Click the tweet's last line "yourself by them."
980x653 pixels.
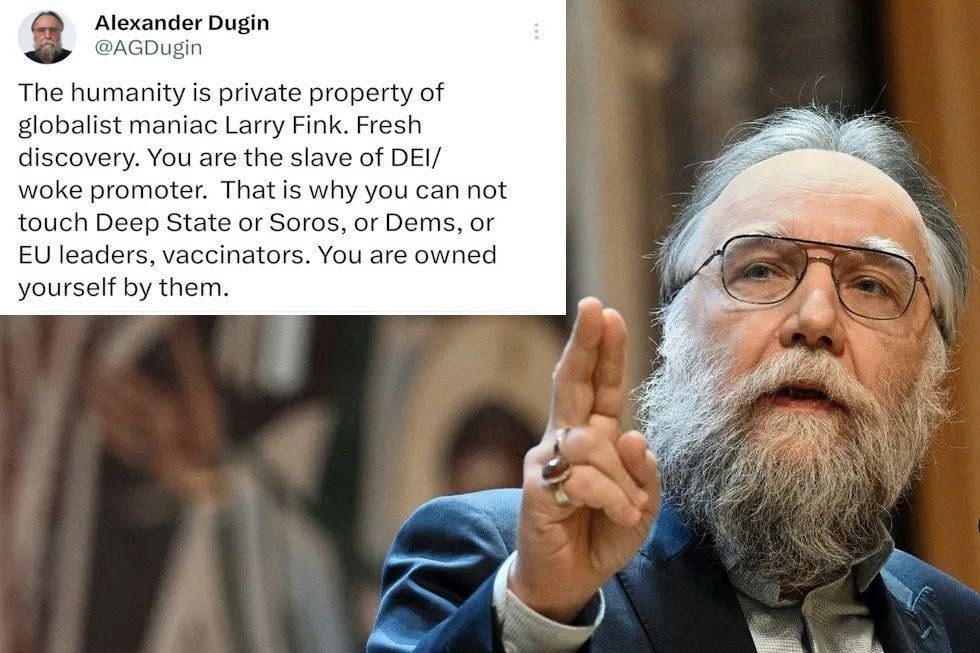tap(124, 288)
